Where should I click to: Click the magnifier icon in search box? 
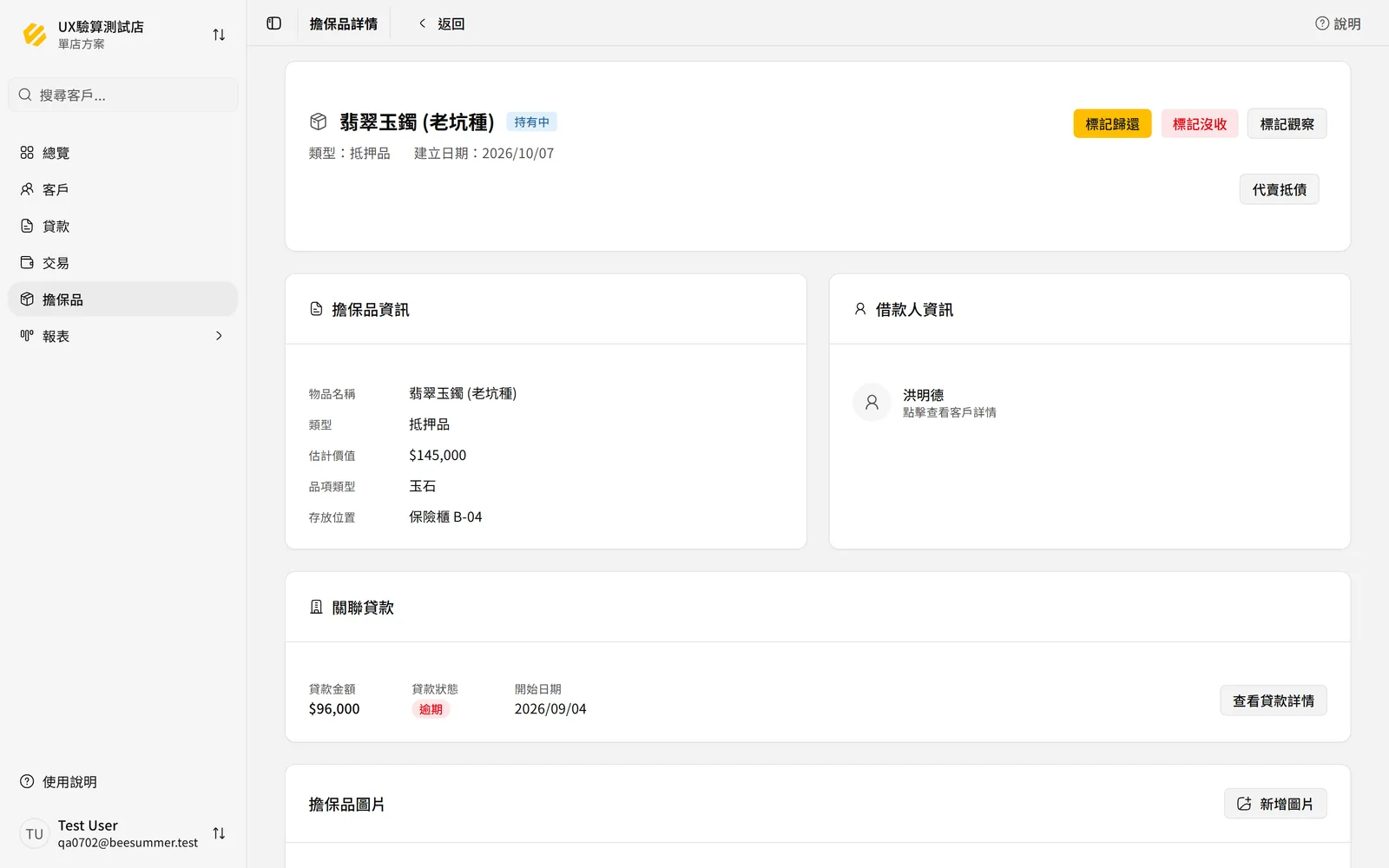click(x=25, y=95)
